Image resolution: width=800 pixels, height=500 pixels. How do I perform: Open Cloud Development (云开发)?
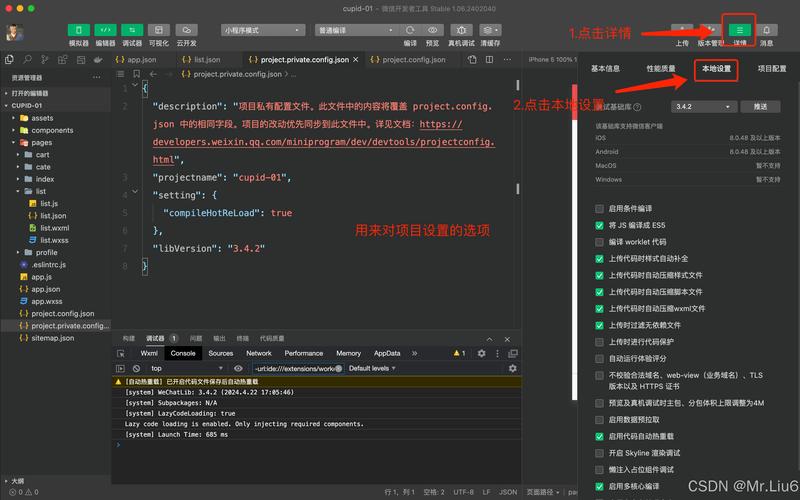tap(186, 30)
